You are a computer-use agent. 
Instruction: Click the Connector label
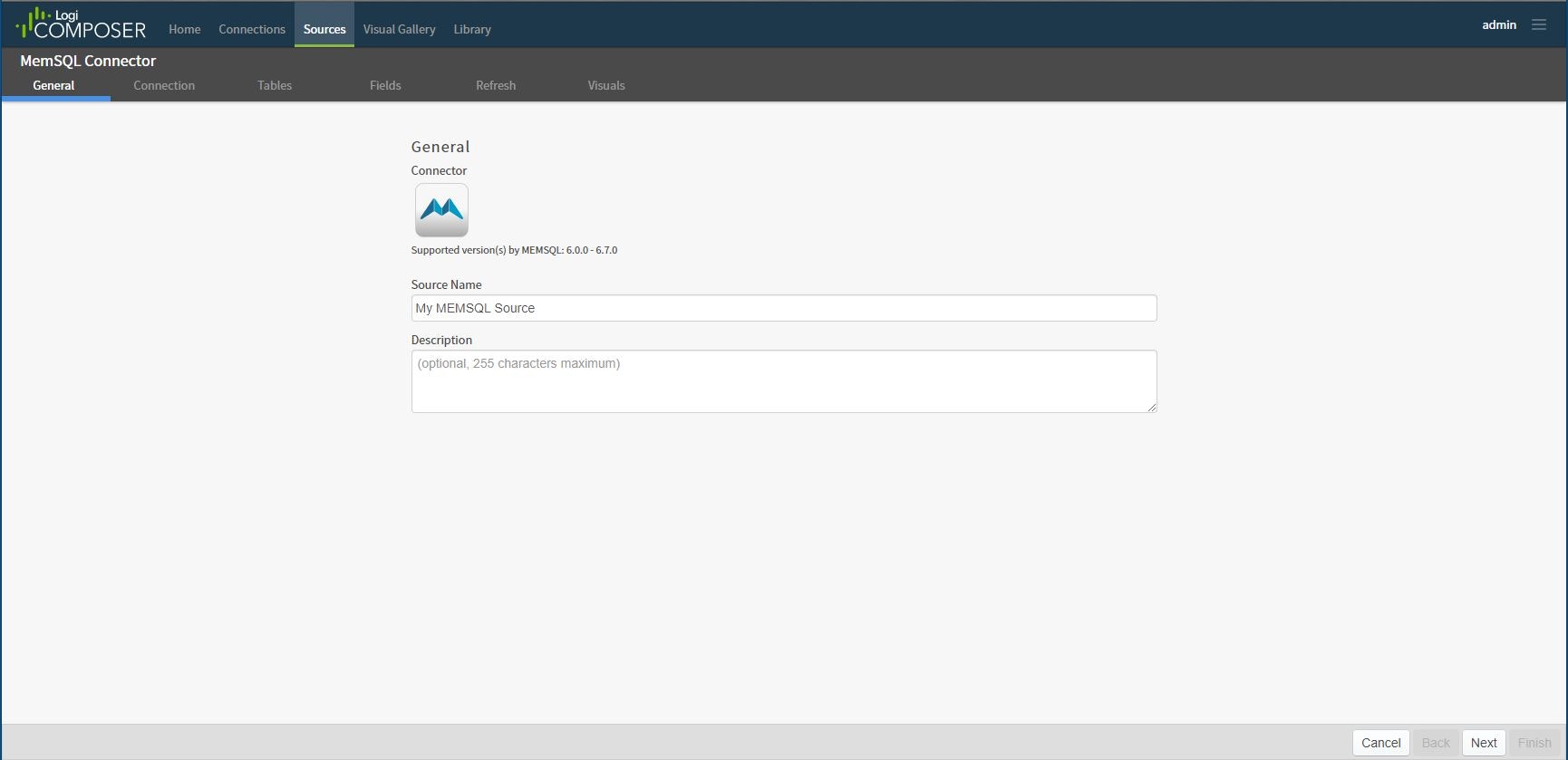[439, 170]
